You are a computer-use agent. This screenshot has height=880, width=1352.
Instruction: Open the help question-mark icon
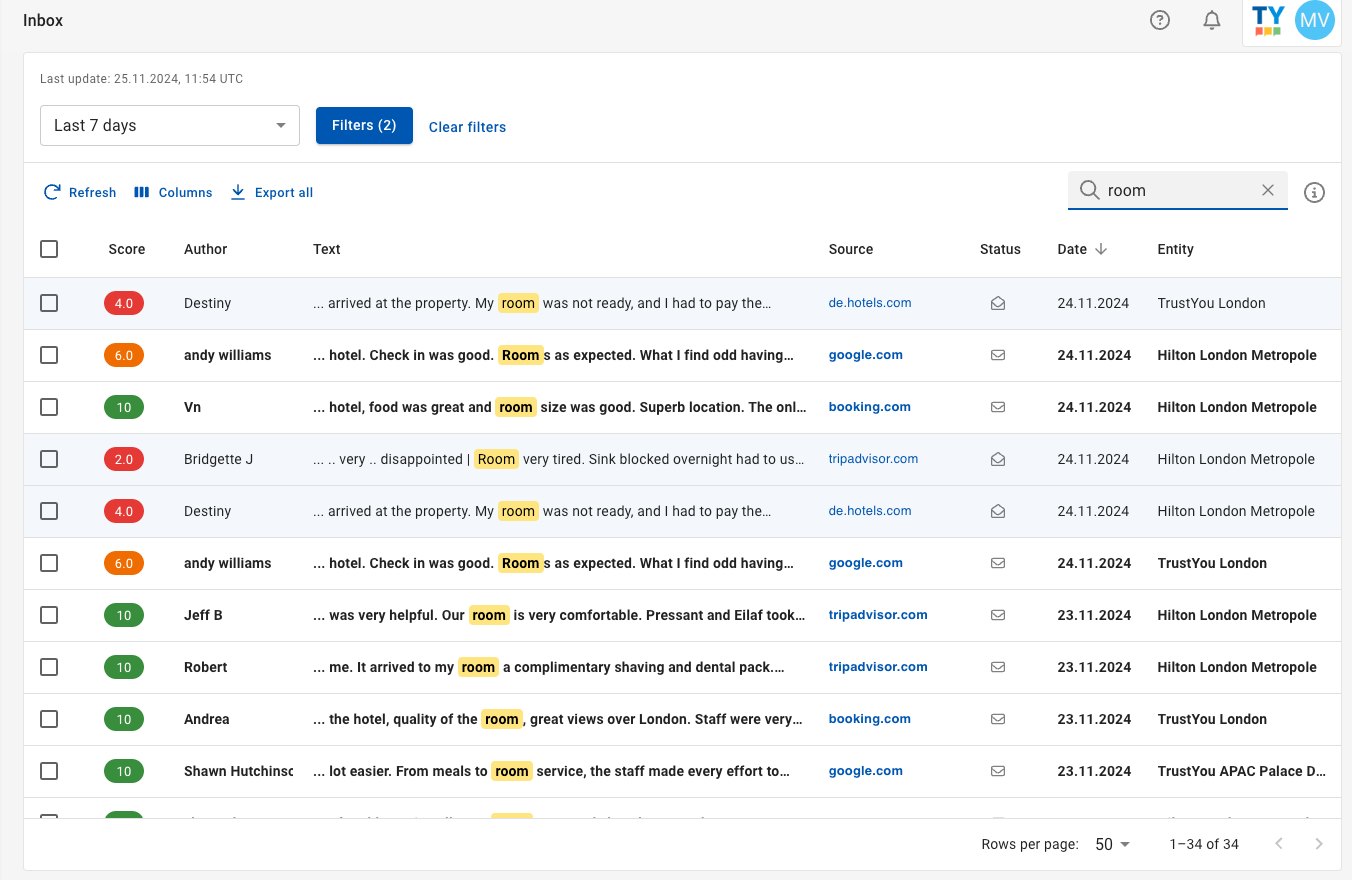[x=1160, y=20]
